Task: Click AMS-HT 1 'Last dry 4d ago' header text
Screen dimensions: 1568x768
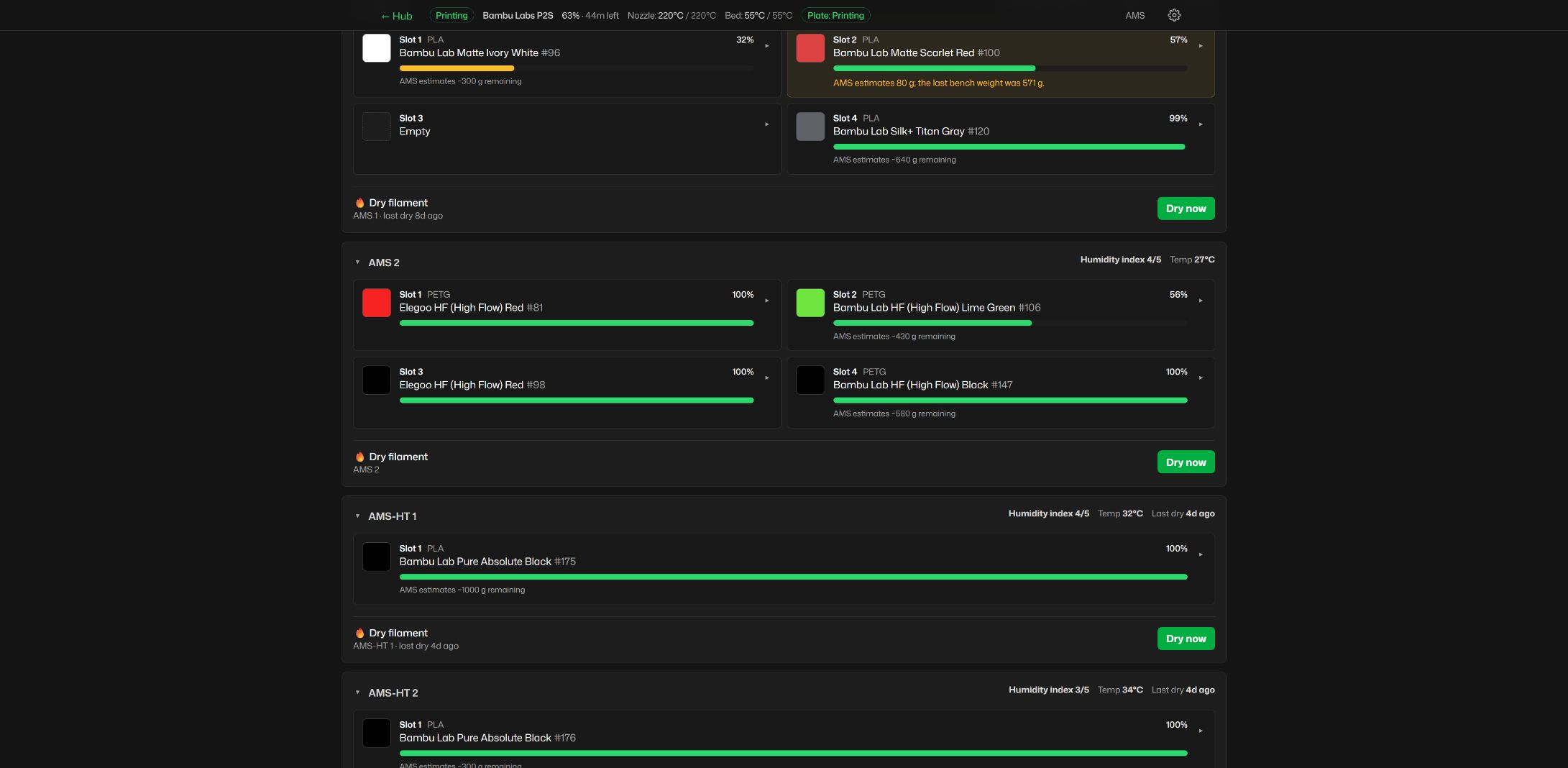Action: point(1183,513)
